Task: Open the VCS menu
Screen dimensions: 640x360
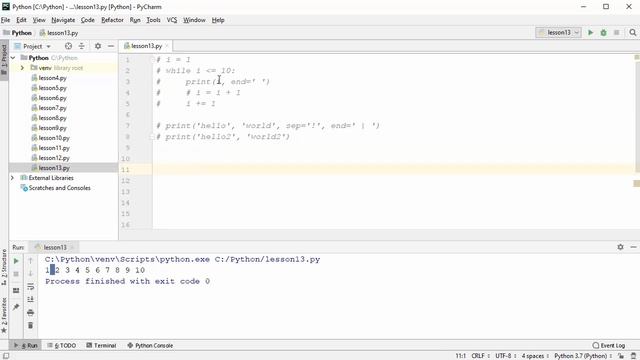Action: 172,20
